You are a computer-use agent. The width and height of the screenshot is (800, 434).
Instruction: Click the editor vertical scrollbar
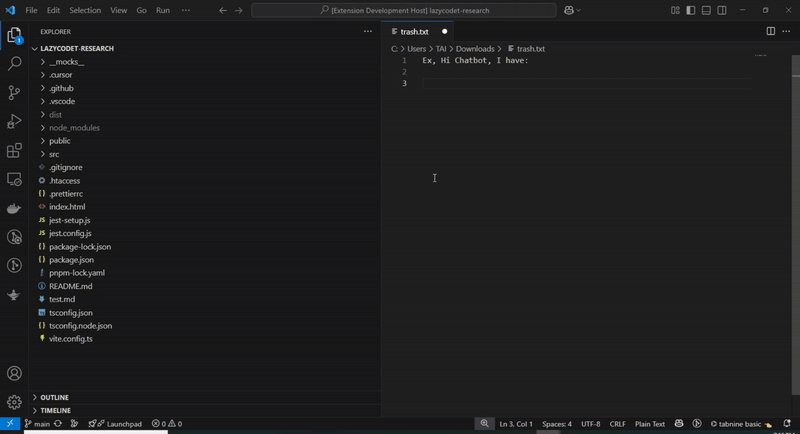point(795,224)
